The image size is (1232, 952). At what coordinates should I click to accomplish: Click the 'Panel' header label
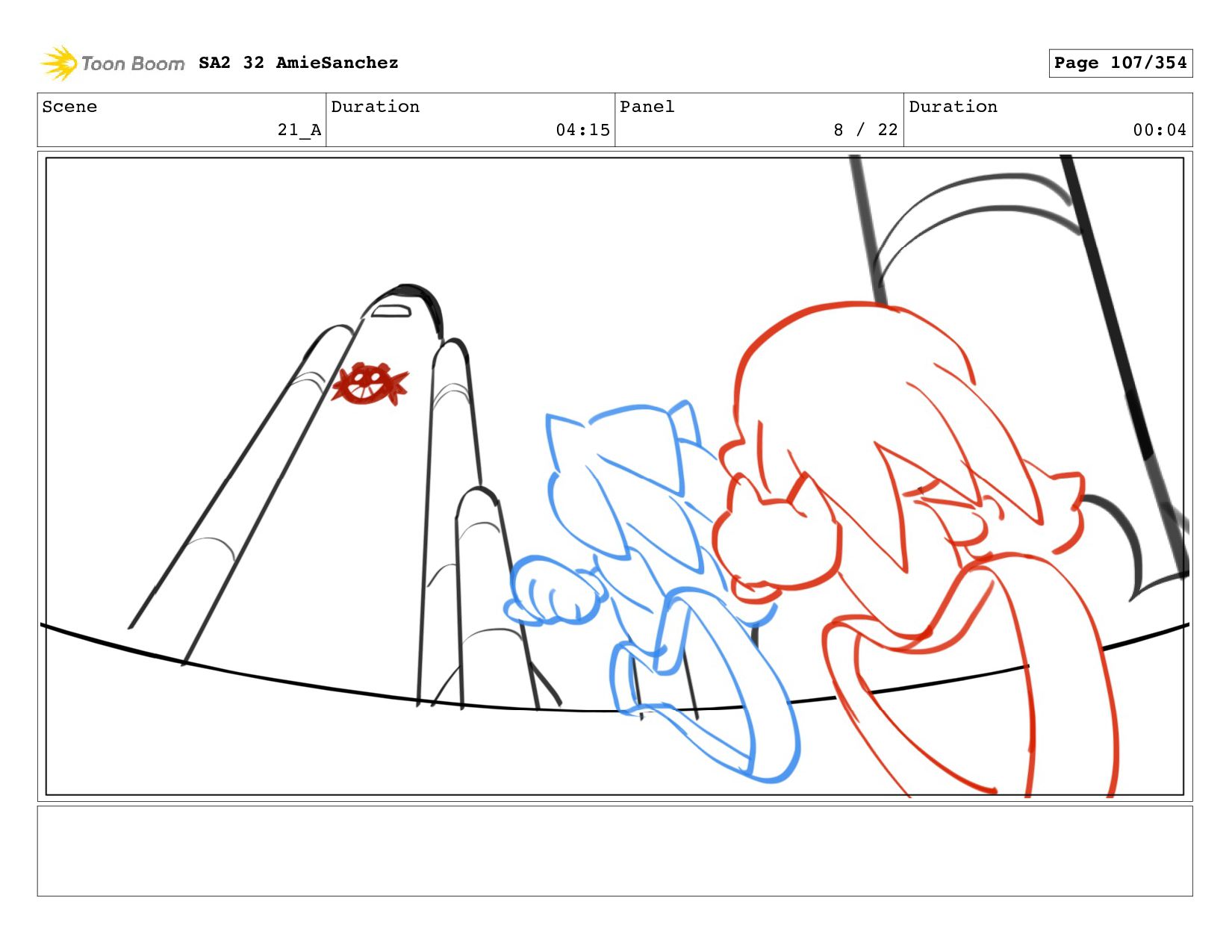(x=647, y=107)
